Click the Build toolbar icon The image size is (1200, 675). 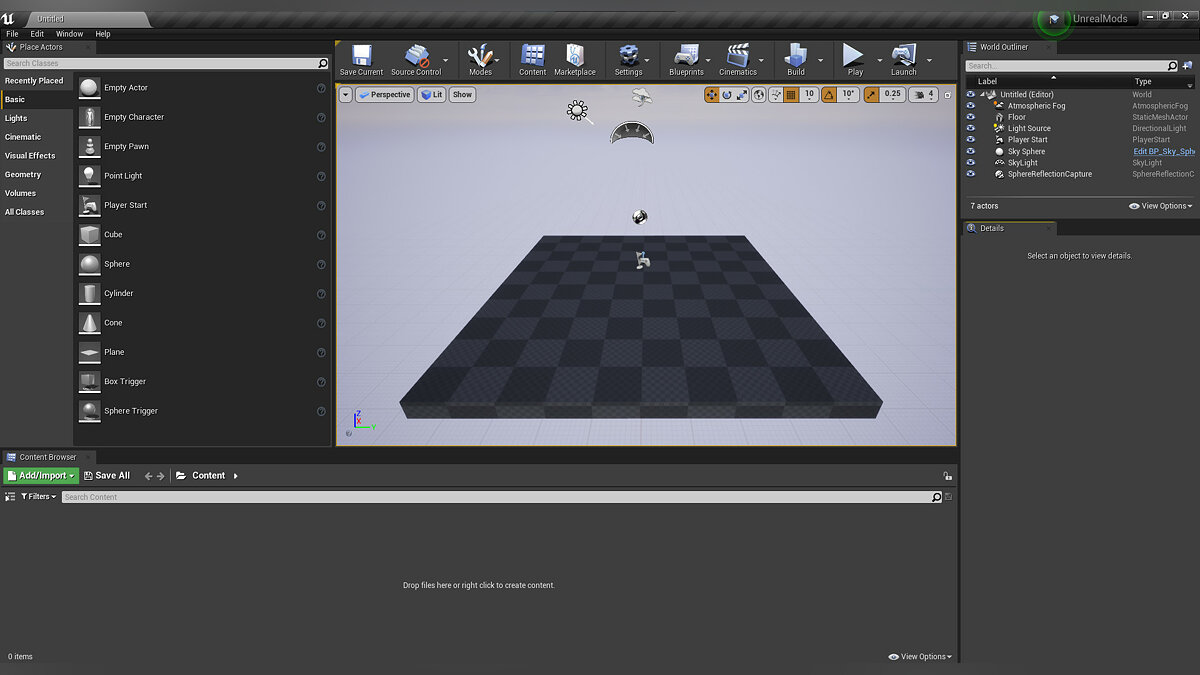coord(796,59)
